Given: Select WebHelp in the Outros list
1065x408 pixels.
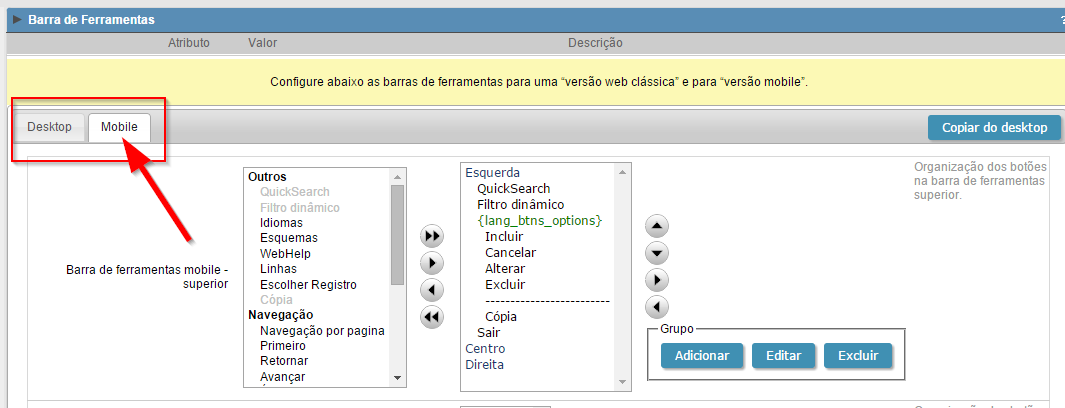Looking at the screenshot, I should (x=285, y=253).
